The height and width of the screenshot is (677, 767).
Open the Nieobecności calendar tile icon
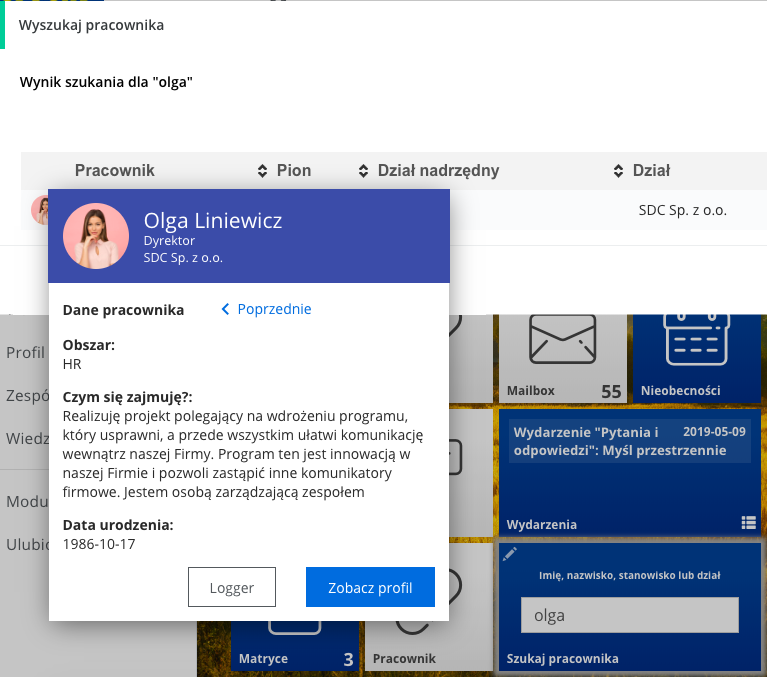696,340
